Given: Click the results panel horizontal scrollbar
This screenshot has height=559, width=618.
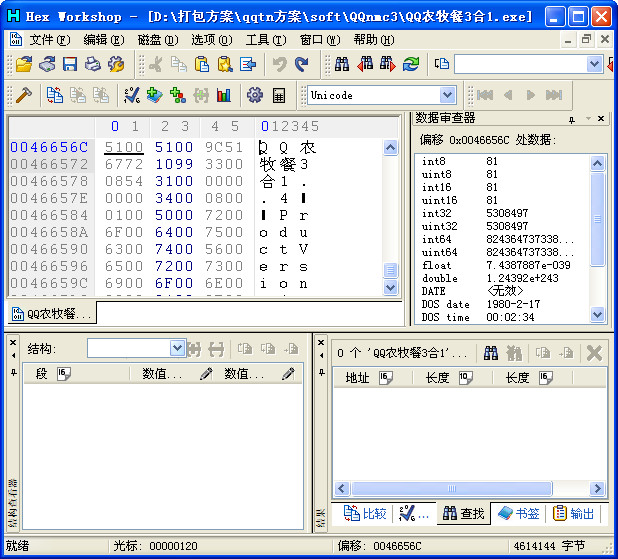Looking at the screenshot, I should 450,489.
